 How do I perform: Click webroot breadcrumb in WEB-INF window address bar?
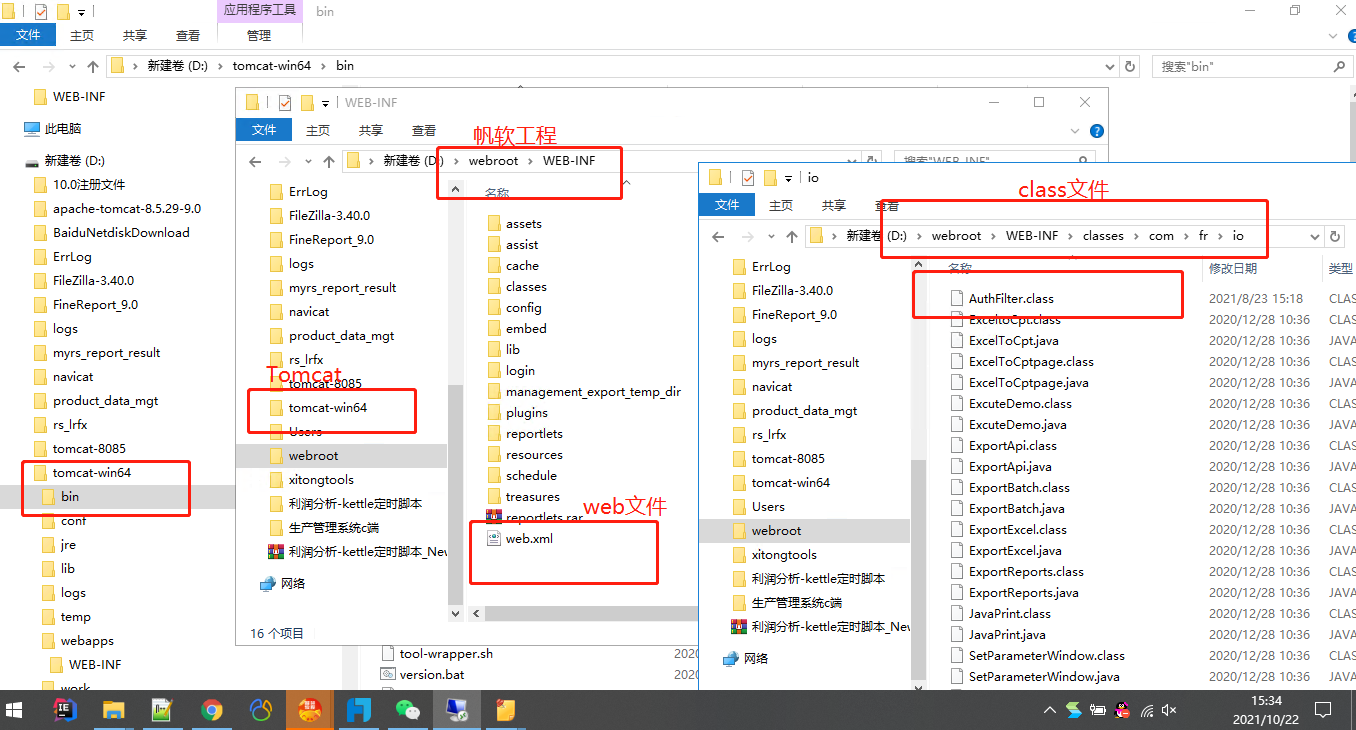(492, 161)
